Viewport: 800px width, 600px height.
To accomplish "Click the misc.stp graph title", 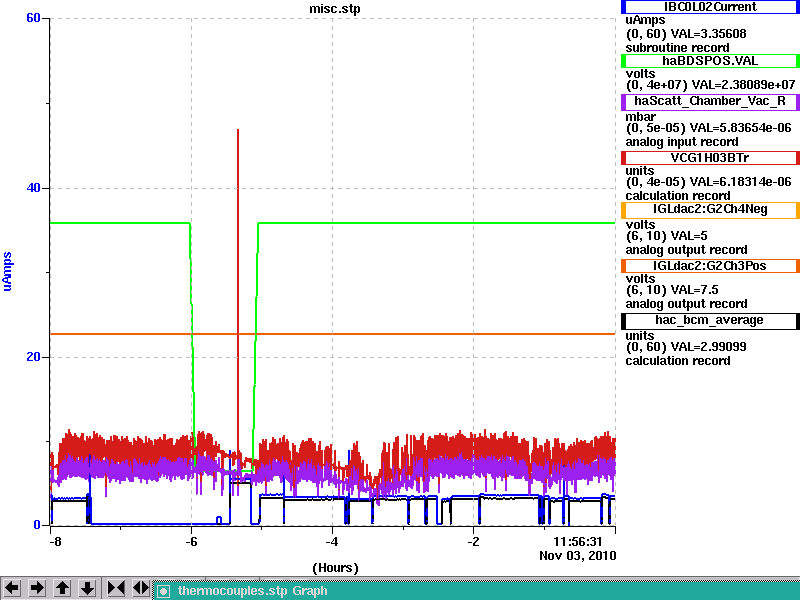I will [335, 9].
